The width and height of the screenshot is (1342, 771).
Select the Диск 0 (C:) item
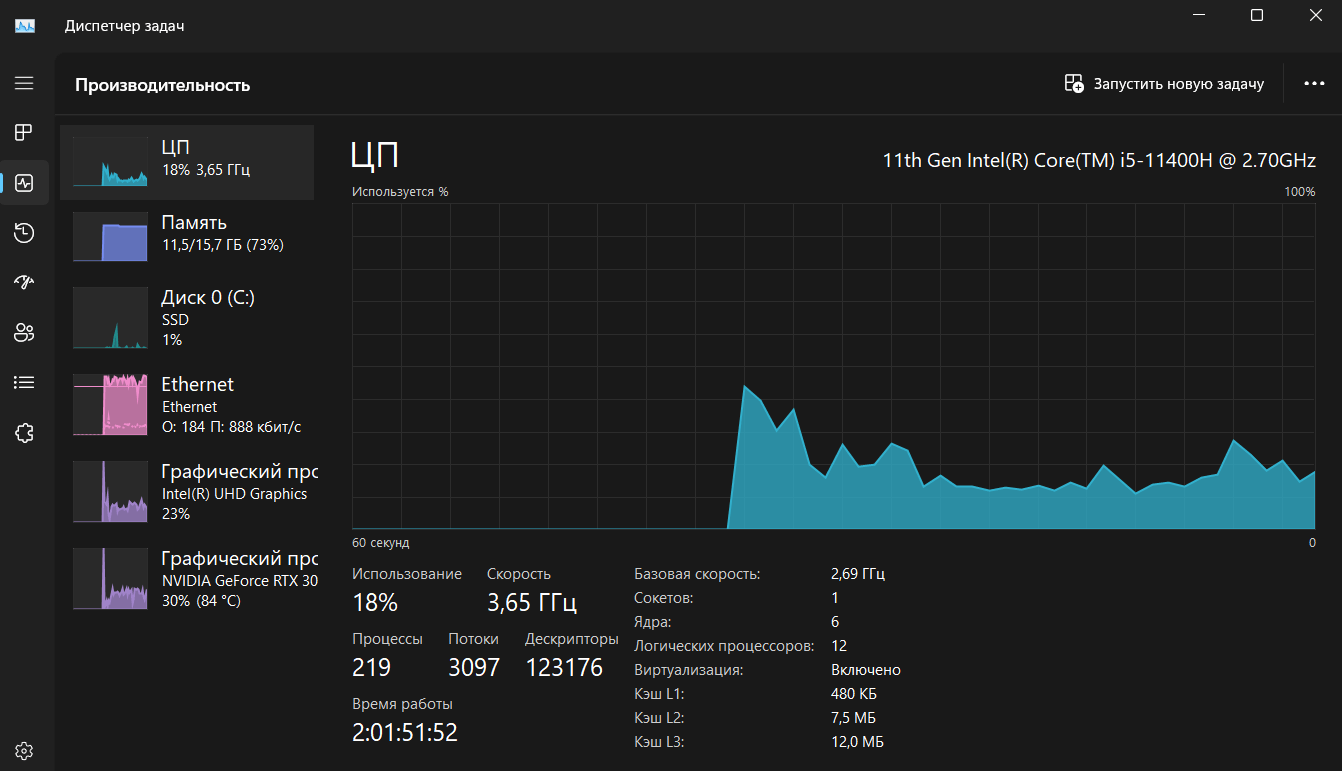click(187, 318)
